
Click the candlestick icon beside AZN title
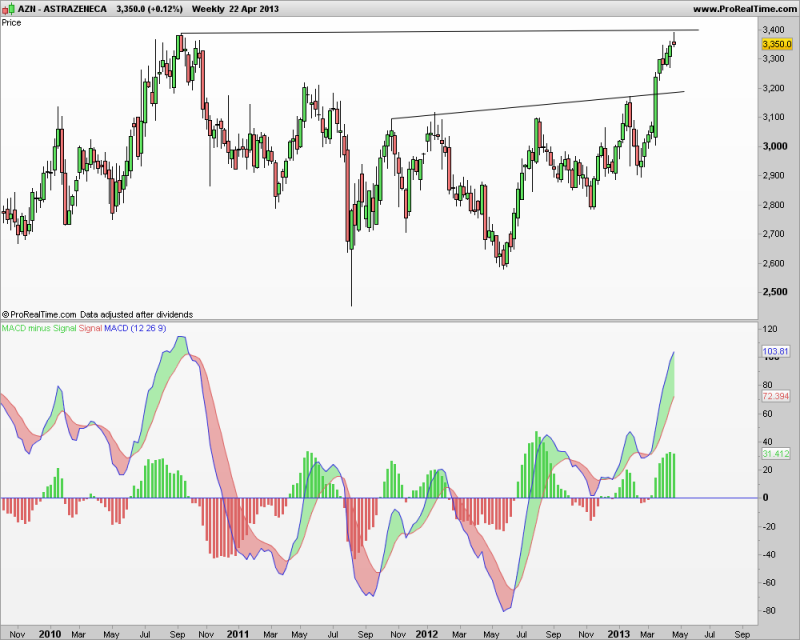pos(8,8)
